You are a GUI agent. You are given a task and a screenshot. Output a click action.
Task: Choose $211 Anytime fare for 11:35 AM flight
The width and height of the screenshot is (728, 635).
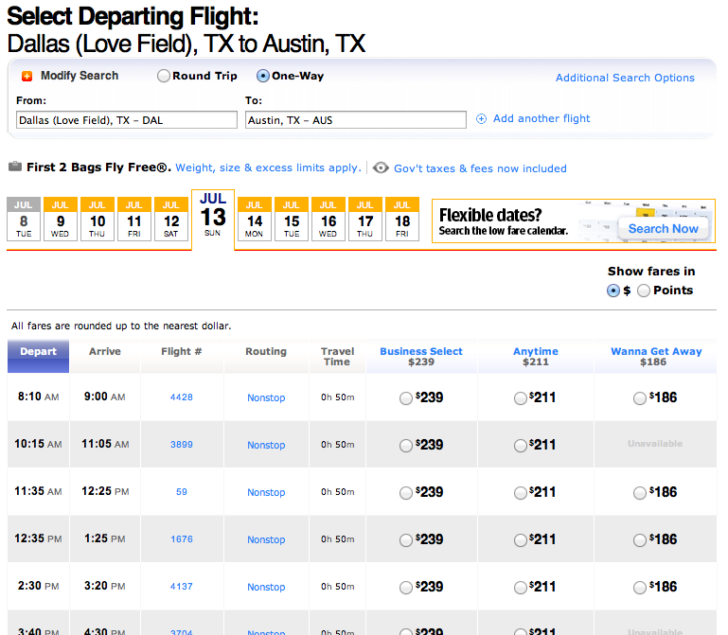(x=520, y=493)
